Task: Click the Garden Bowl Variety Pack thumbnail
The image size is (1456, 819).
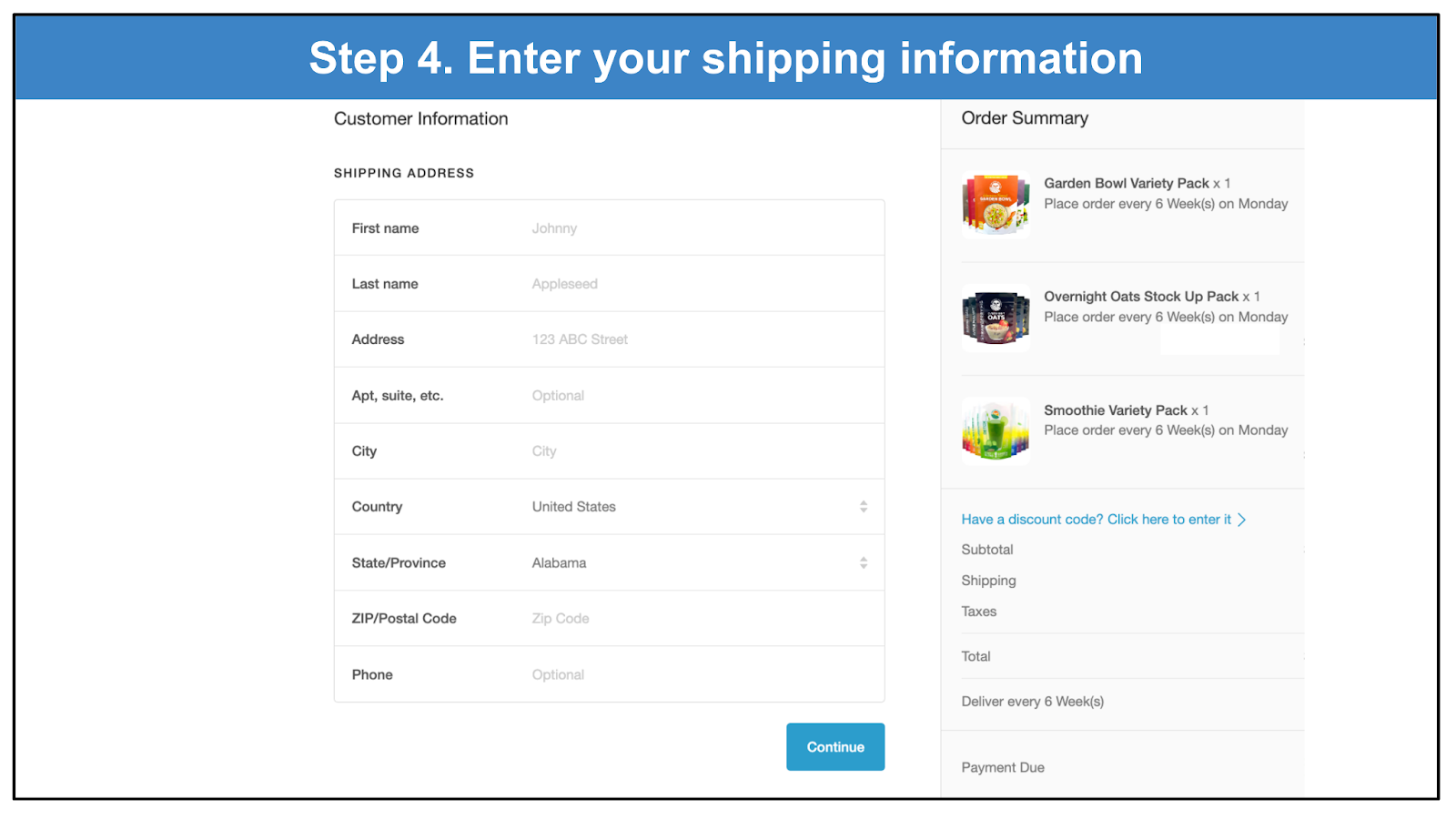Action: pyautogui.click(x=996, y=205)
